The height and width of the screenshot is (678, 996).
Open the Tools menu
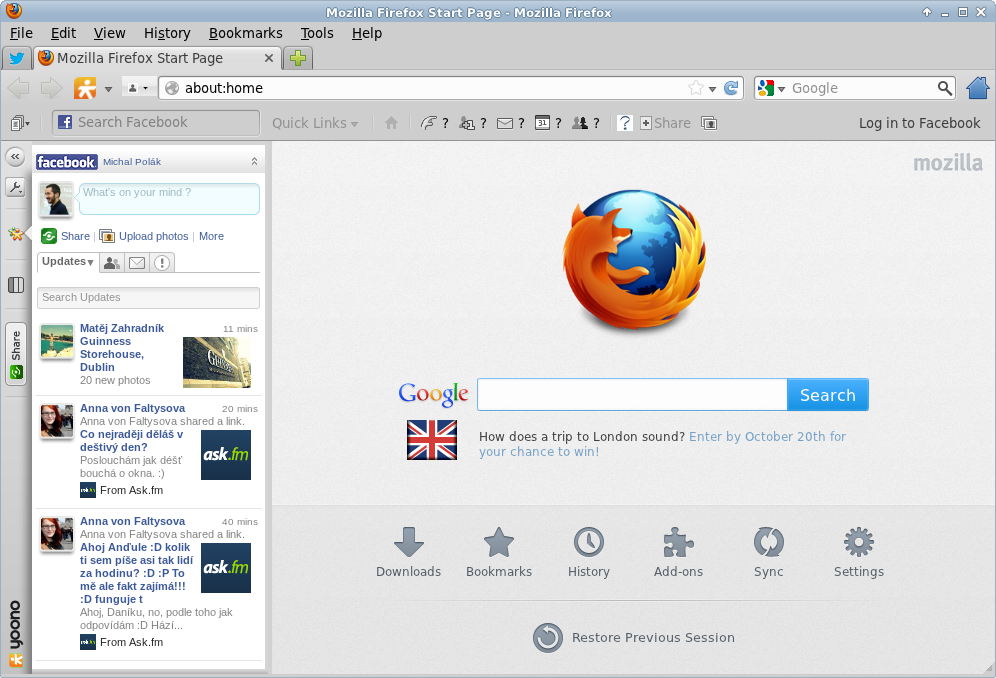pyautogui.click(x=317, y=33)
